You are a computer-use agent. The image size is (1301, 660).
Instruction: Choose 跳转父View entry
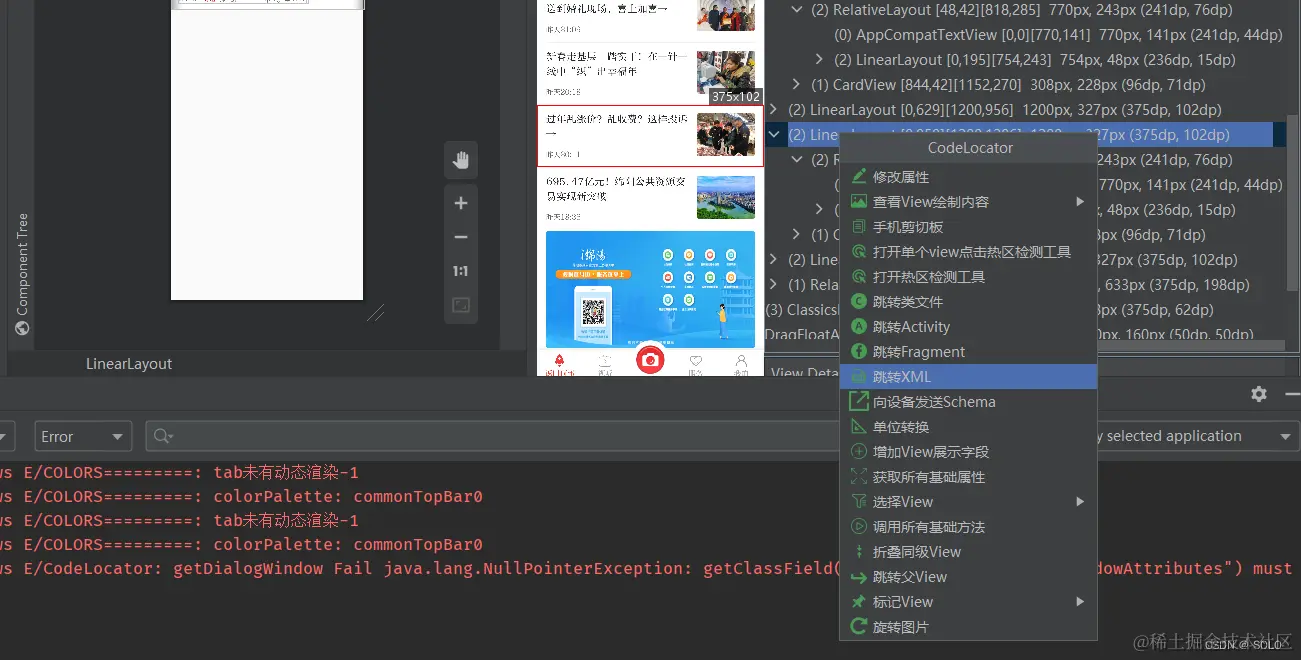[968, 577]
